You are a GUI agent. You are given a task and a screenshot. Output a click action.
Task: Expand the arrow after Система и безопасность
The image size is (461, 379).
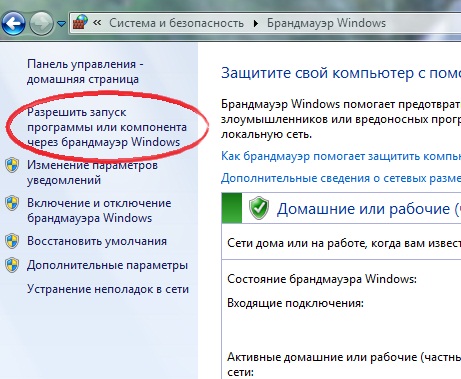(256, 23)
